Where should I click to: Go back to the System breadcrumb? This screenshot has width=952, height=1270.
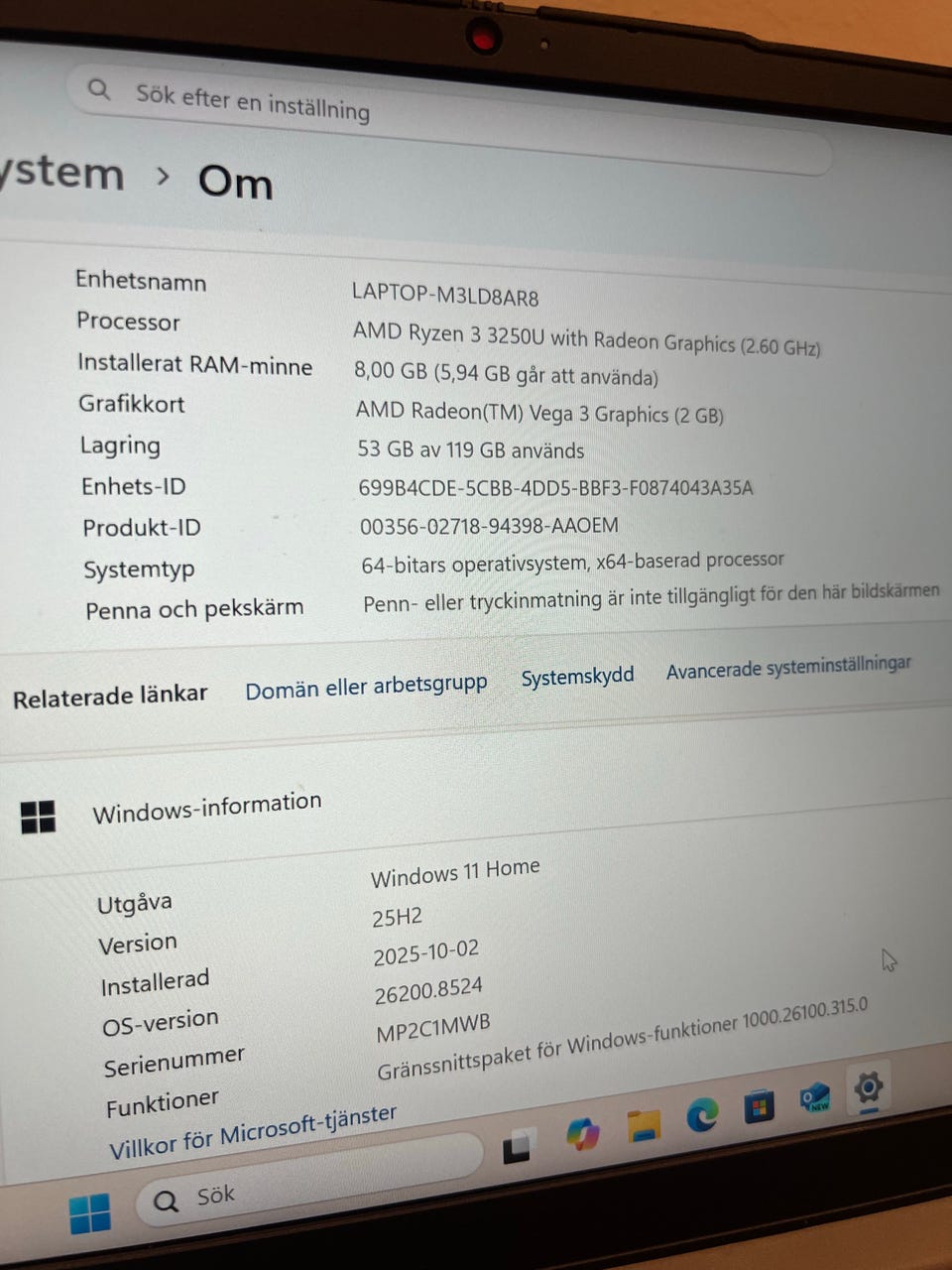[61, 172]
